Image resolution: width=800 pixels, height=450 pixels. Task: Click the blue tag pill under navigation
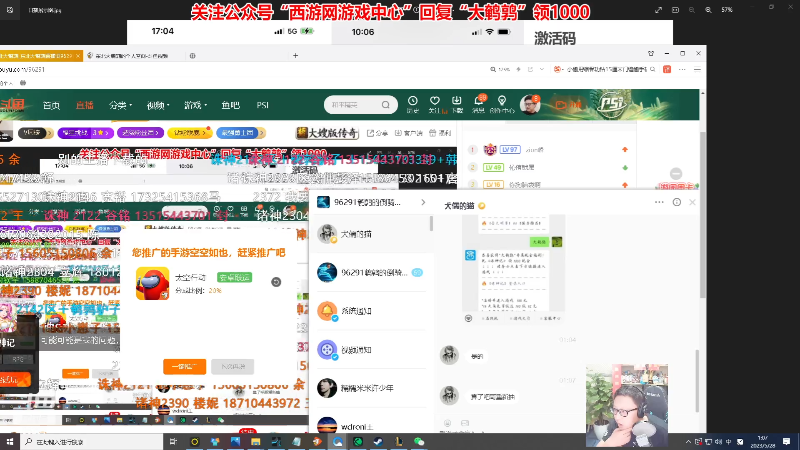pos(240,133)
